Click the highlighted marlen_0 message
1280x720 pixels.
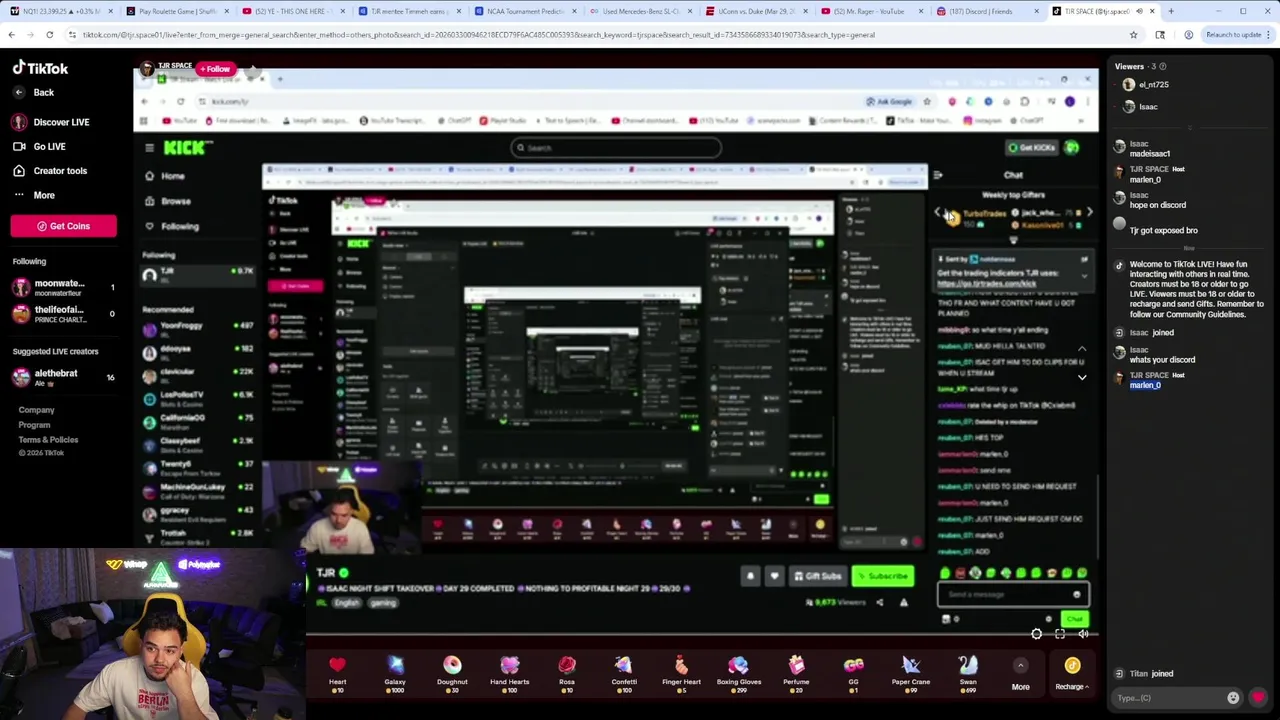point(1145,385)
